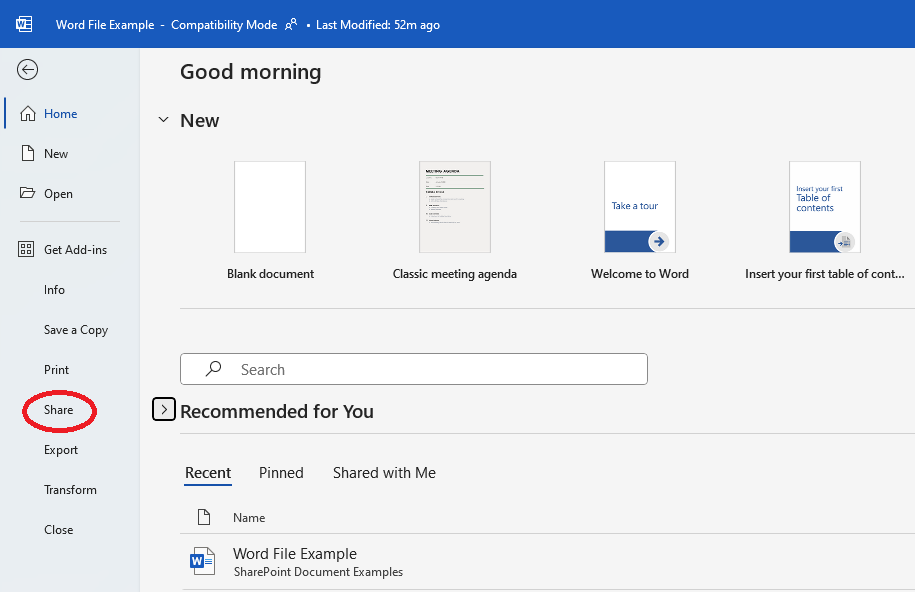Click the magnifying glass search icon

click(x=213, y=369)
